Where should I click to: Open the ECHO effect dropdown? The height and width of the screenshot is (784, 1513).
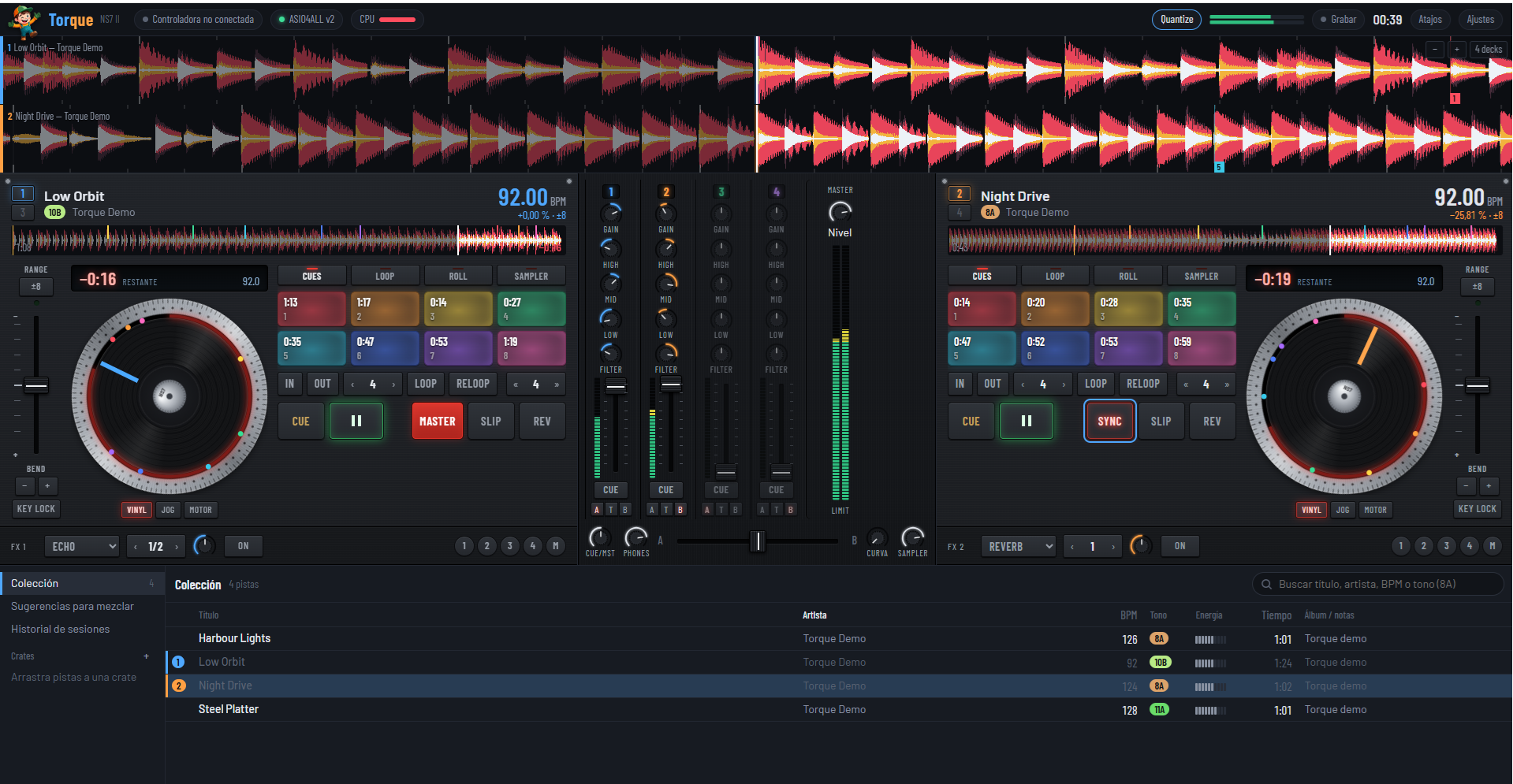point(82,546)
